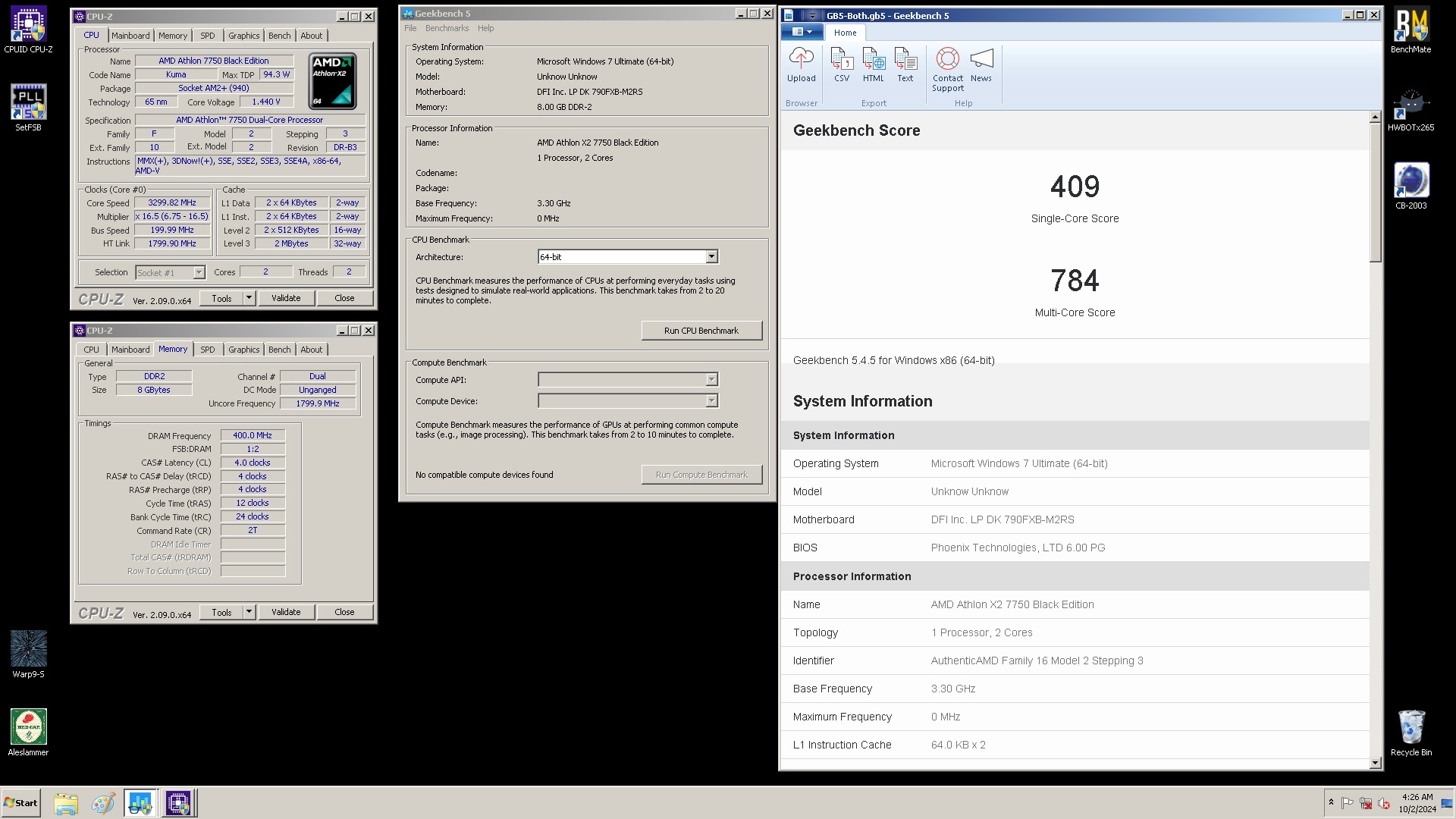Click Action Center flag tray icon
Screen dimensions: 1456x819
pyautogui.click(x=1348, y=803)
